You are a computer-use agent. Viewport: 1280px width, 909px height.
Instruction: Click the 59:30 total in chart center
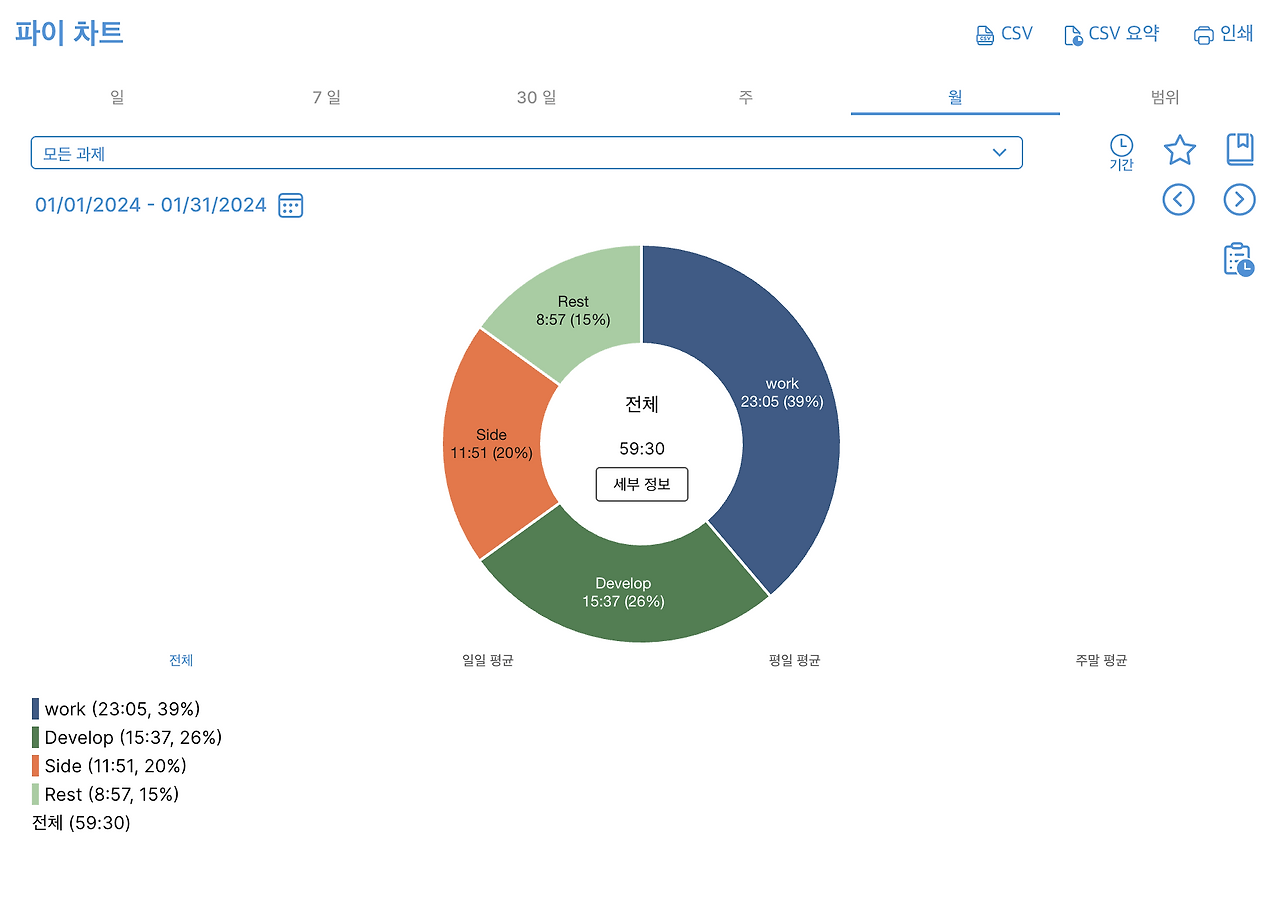point(642,449)
